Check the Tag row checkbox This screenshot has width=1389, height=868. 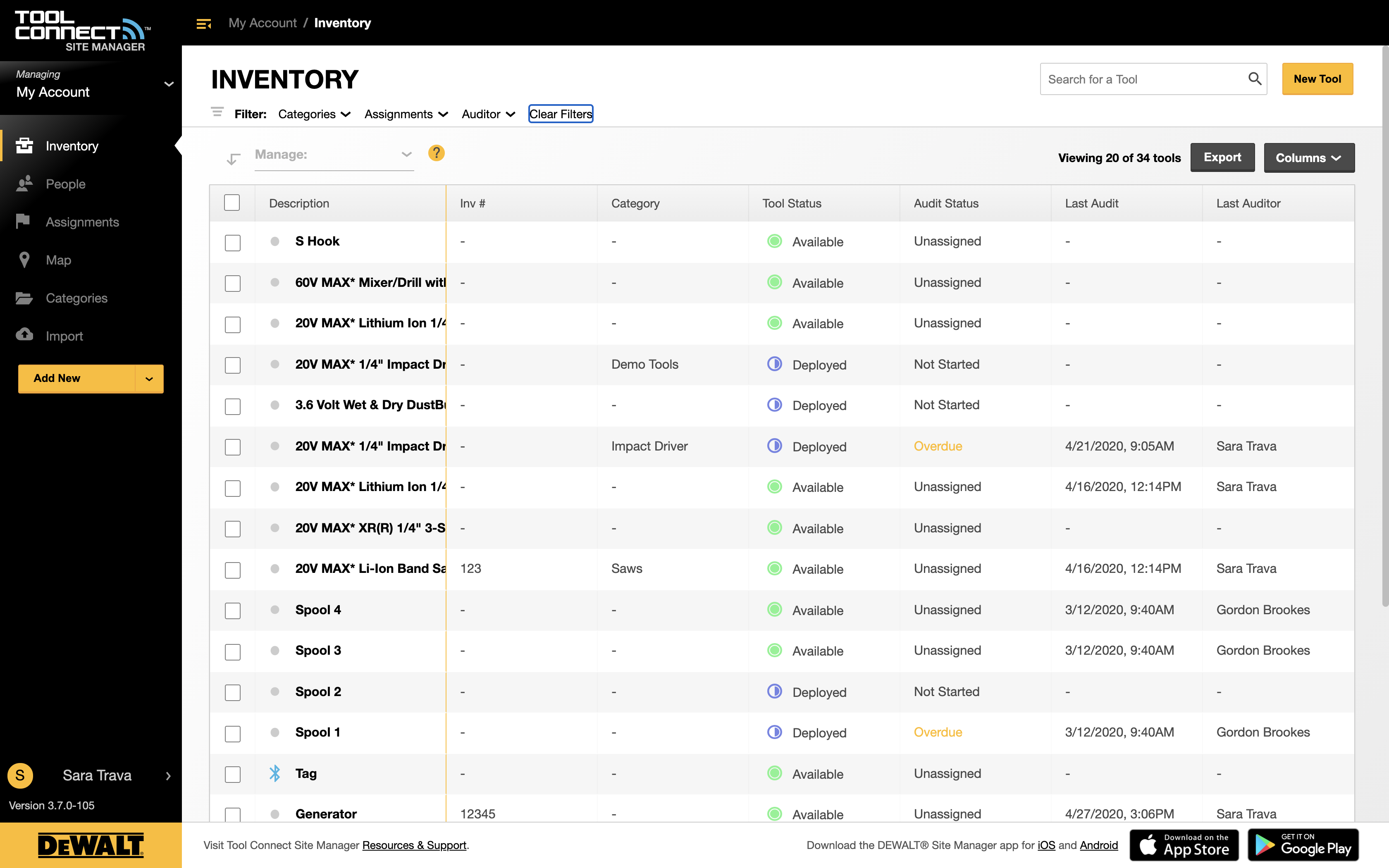232,775
